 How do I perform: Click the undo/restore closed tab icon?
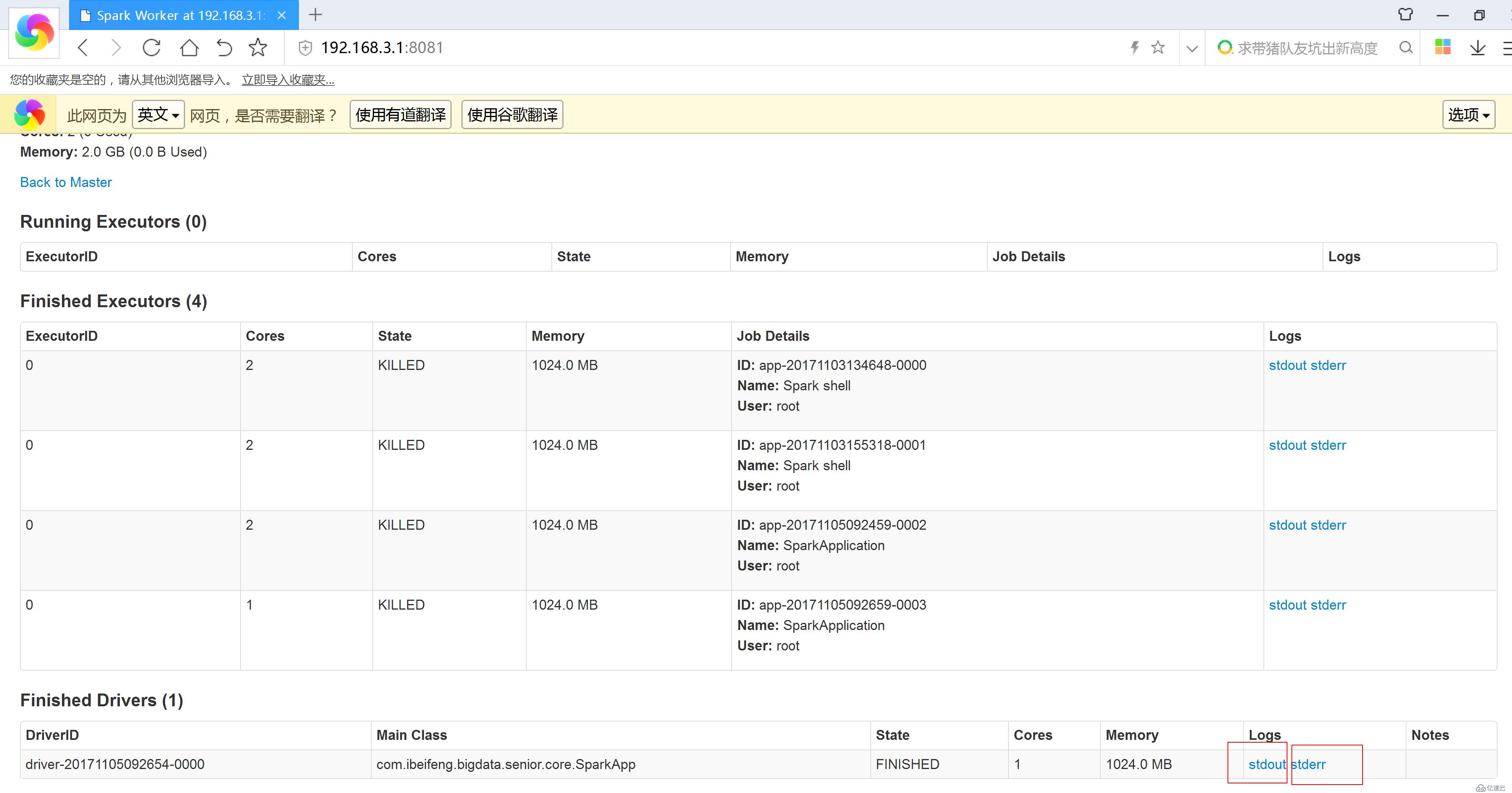pyautogui.click(x=224, y=48)
